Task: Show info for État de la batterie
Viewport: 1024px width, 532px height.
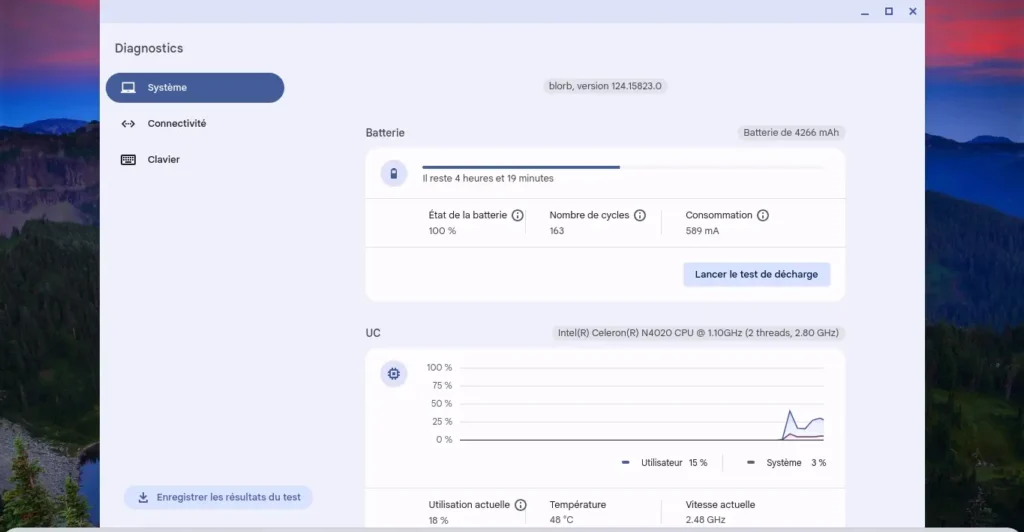Action: click(x=517, y=215)
